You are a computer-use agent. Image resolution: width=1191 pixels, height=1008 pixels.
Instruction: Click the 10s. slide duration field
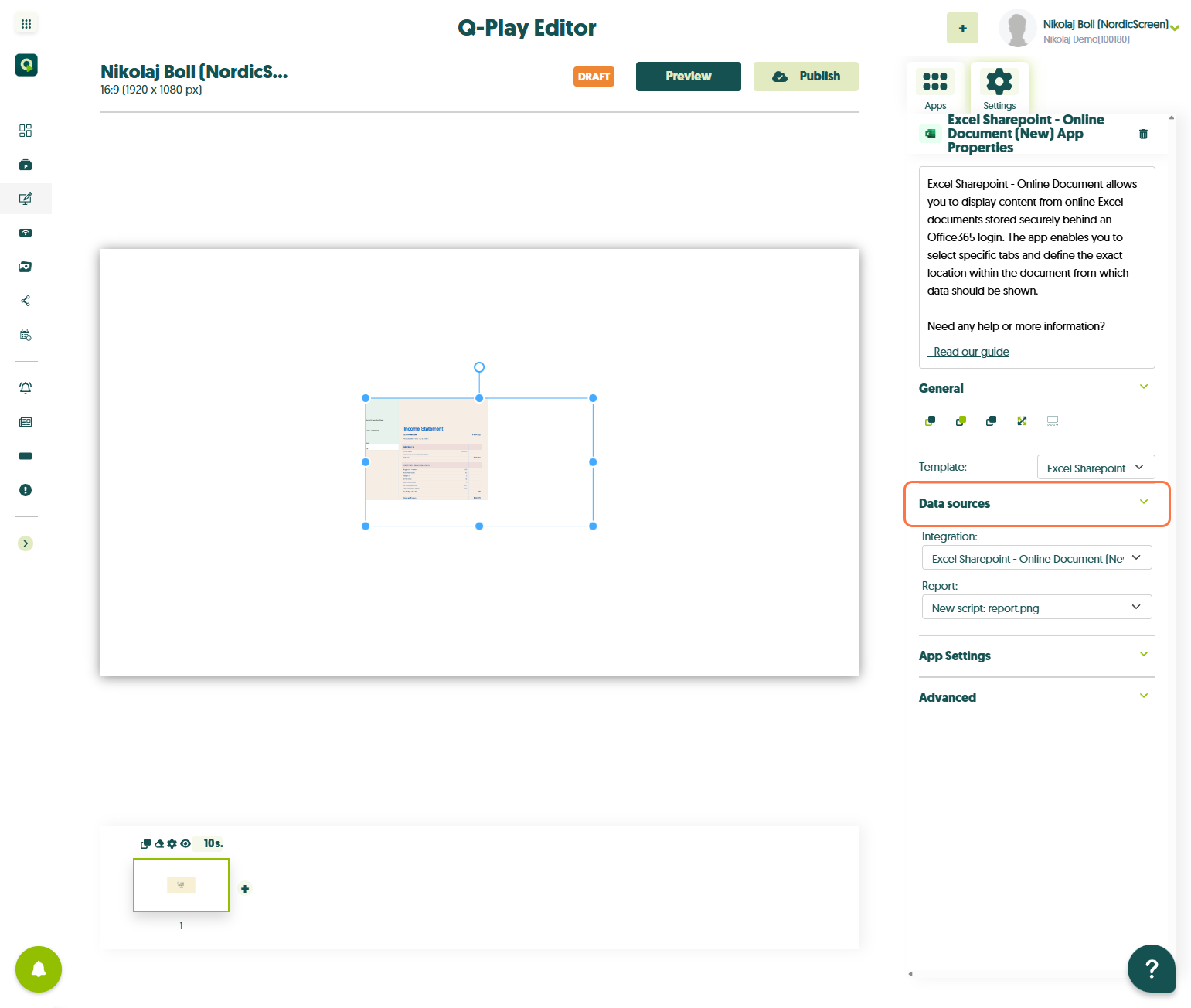[x=213, y=843]
